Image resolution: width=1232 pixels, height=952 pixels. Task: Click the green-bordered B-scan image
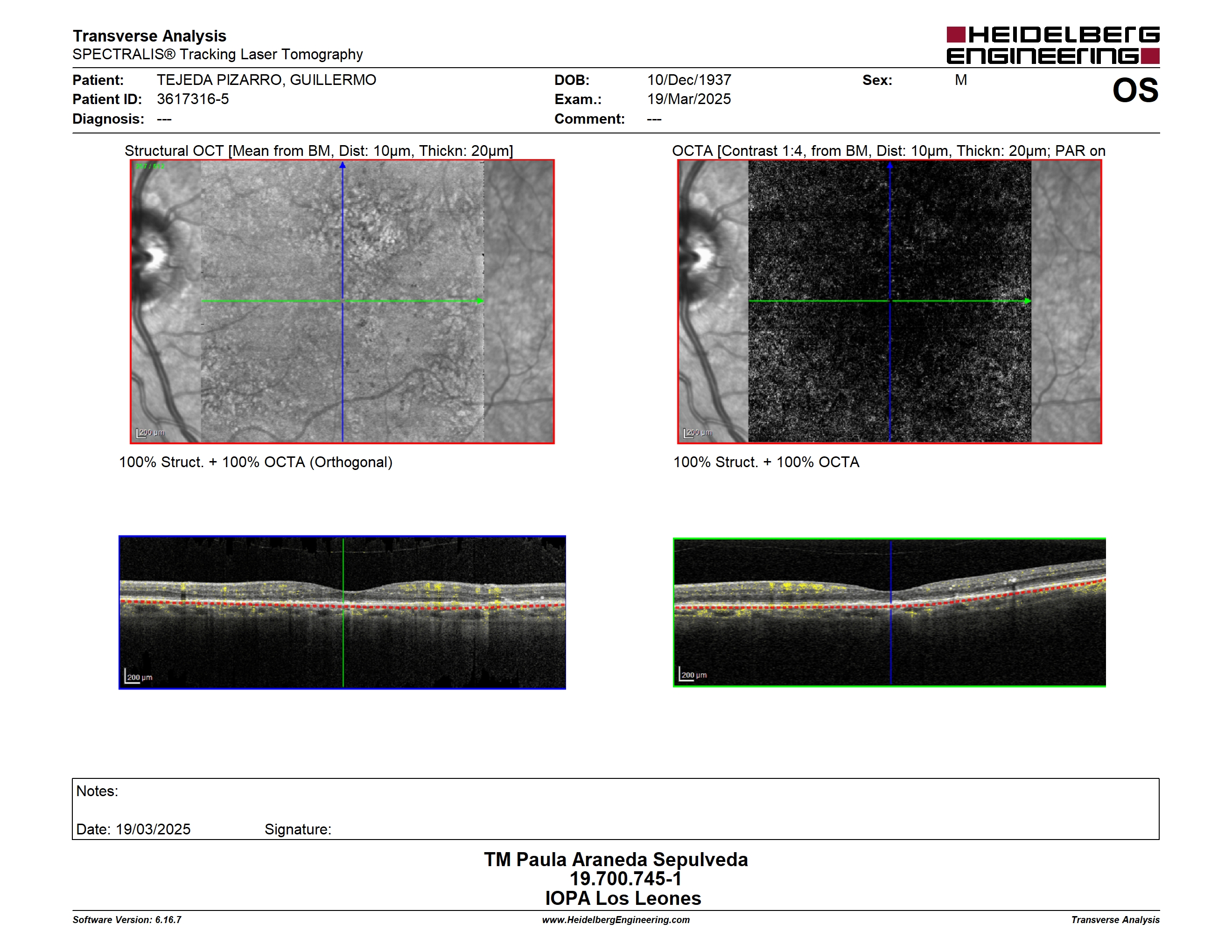pyautogui.click(x=889, y=612)
